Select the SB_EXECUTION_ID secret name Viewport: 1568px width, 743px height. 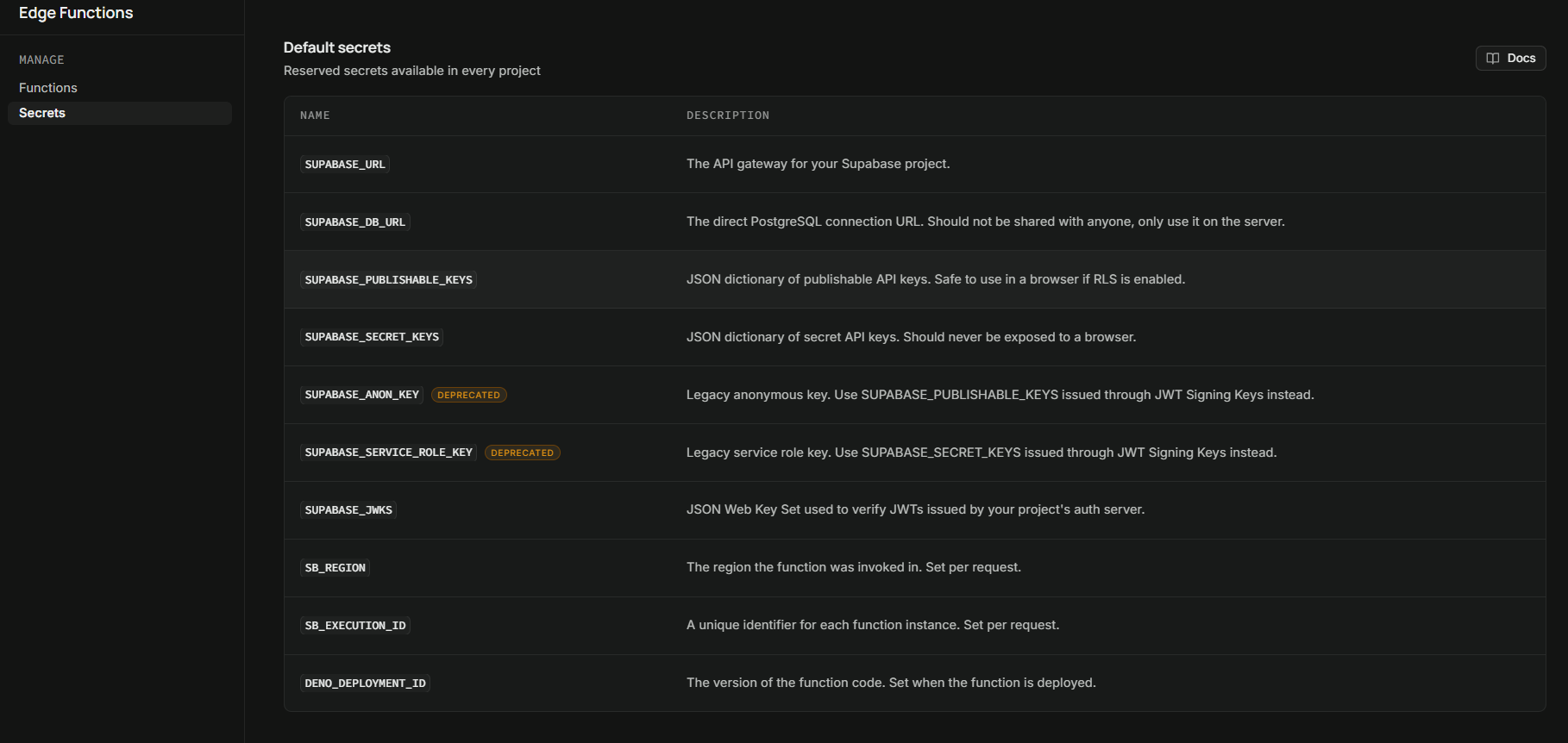pos(355,626)
